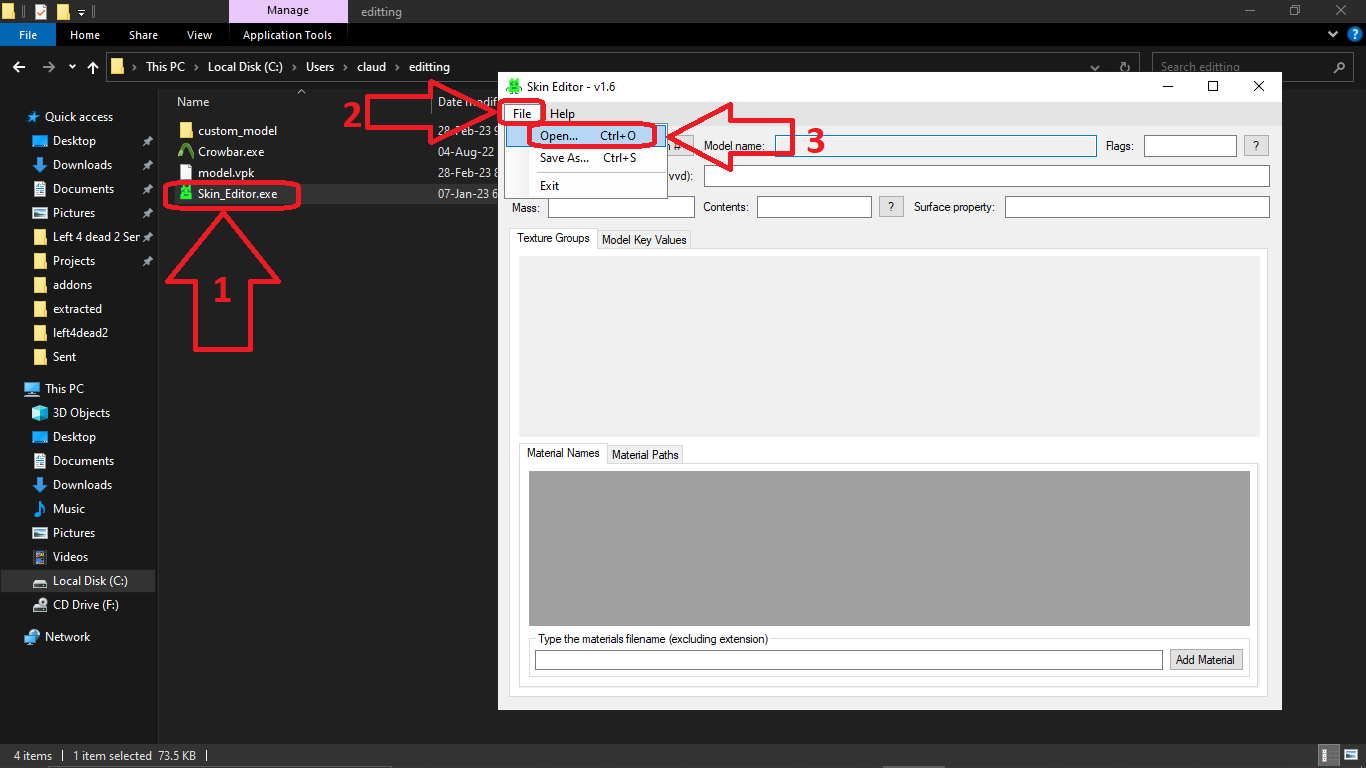This screenshot has height=768, width=1366.
Task: Open the Help menu in Skin Editor
Action: coord(563,114)
